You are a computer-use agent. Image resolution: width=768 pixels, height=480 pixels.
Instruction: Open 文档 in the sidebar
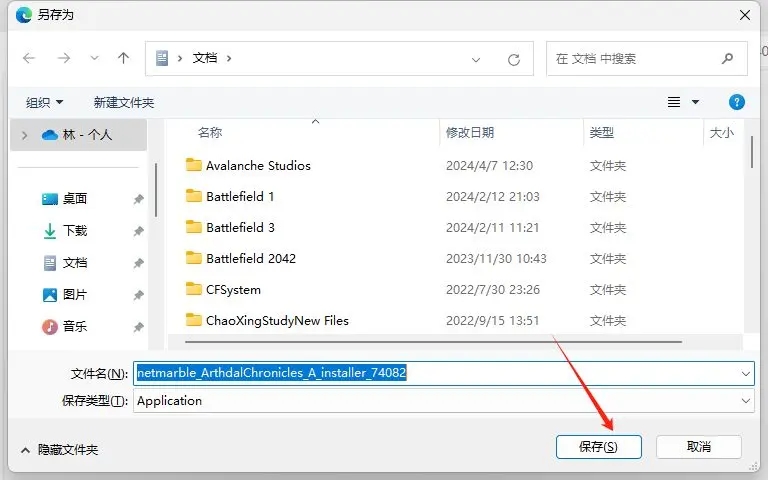click(74, 263)
